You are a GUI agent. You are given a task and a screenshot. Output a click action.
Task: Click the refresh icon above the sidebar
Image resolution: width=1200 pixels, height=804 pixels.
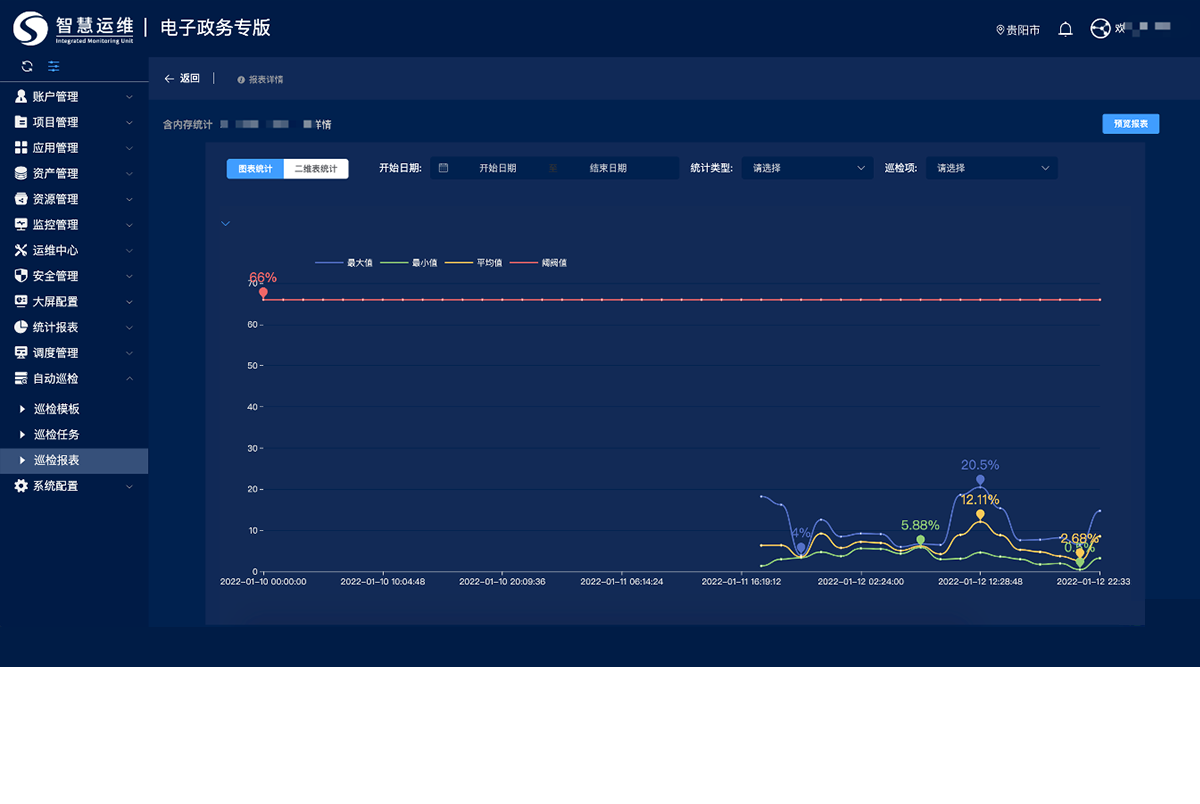(27, 66)
